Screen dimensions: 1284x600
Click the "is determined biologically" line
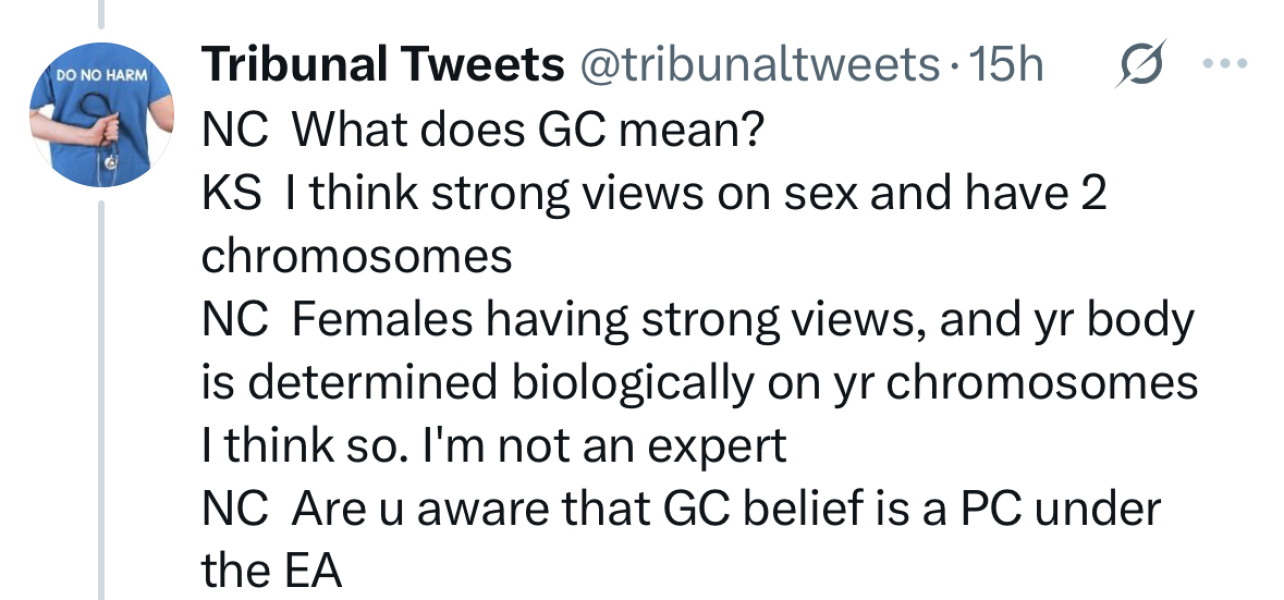pyautogui.click(x=699, y=383)
